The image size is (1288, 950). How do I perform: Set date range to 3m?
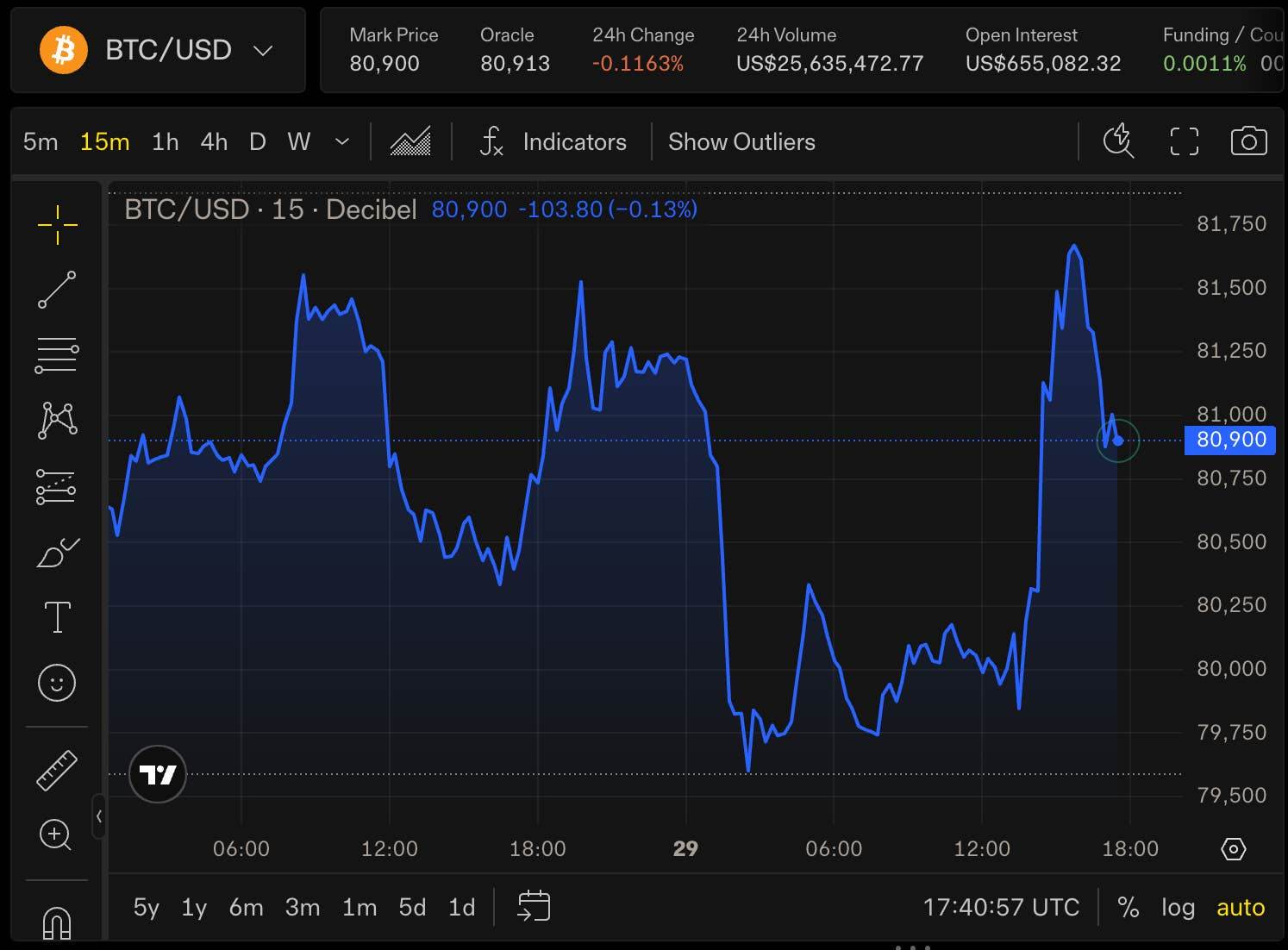tap(303, 907)
